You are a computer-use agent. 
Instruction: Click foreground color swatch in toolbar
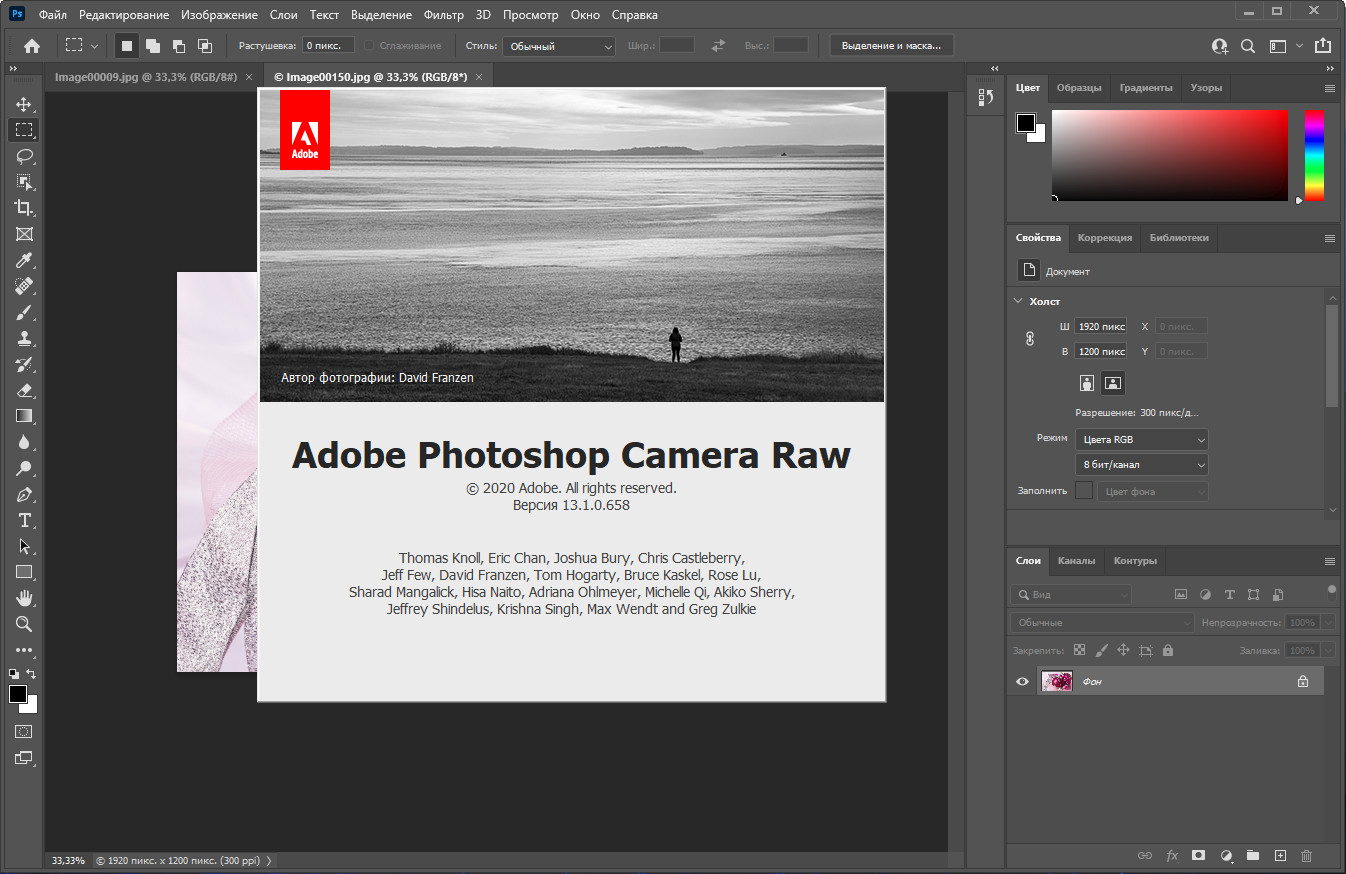pyautogui.click(x=18, y=694)
